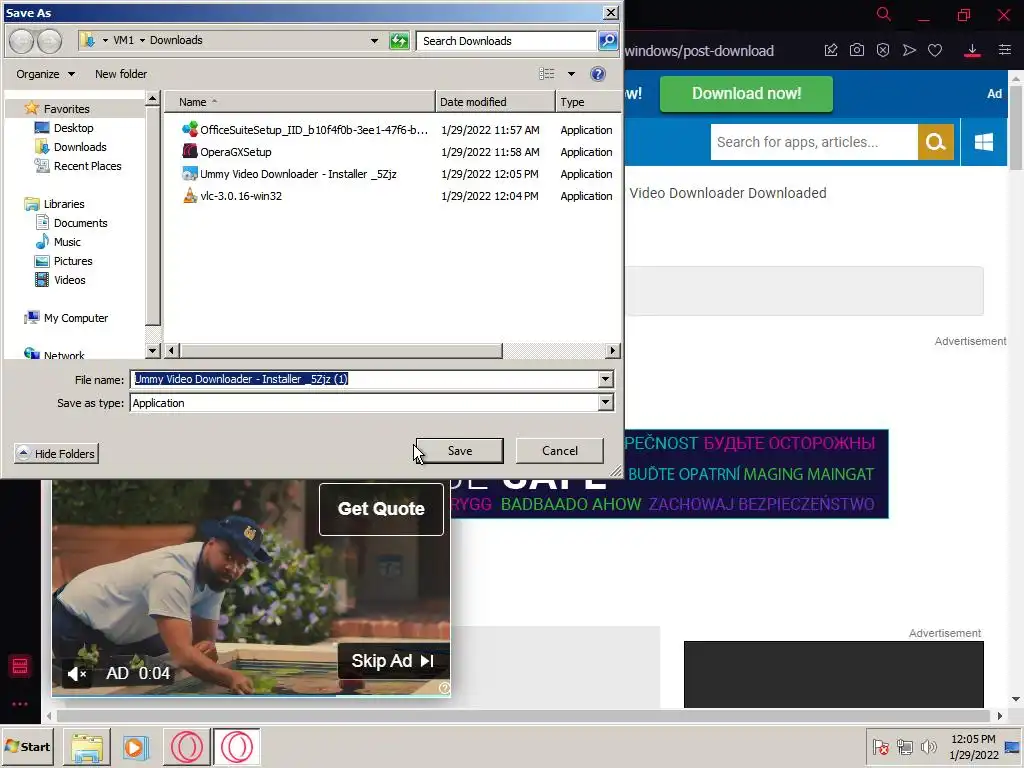Click the OperaGXSetup file icon

(x=189, y=152)
